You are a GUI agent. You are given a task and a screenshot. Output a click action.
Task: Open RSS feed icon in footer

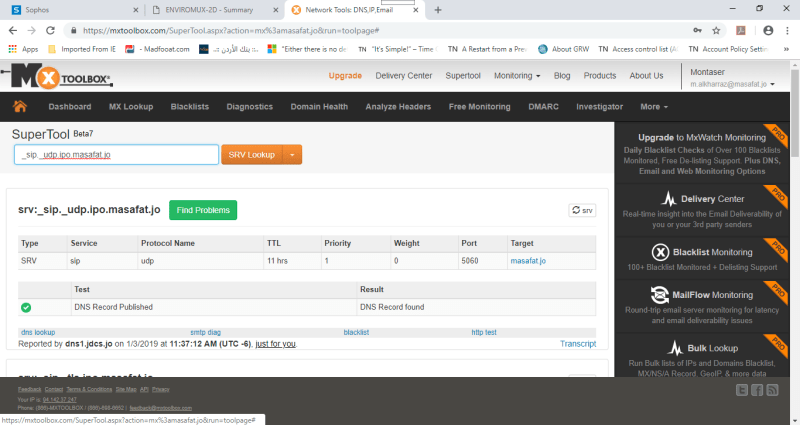pos(772,390)
